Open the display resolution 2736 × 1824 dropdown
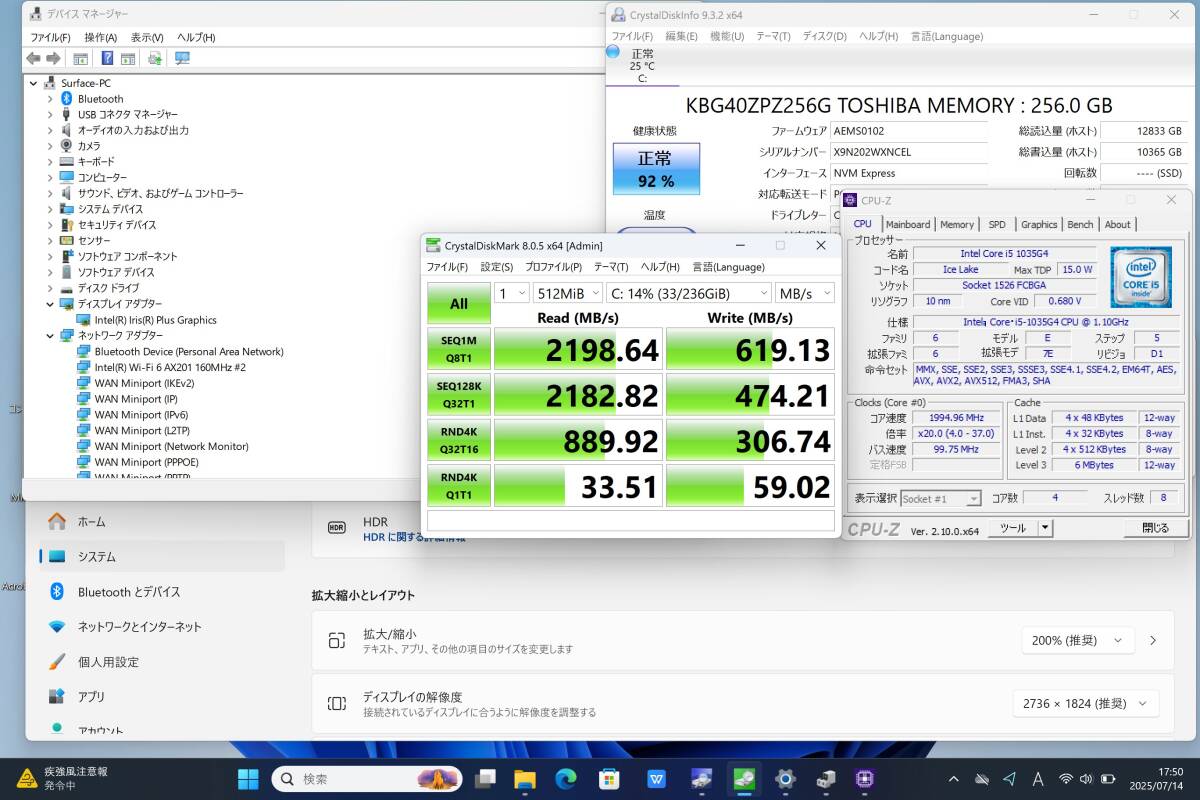Screen dimensions: 1200x800 point(1085,704)
